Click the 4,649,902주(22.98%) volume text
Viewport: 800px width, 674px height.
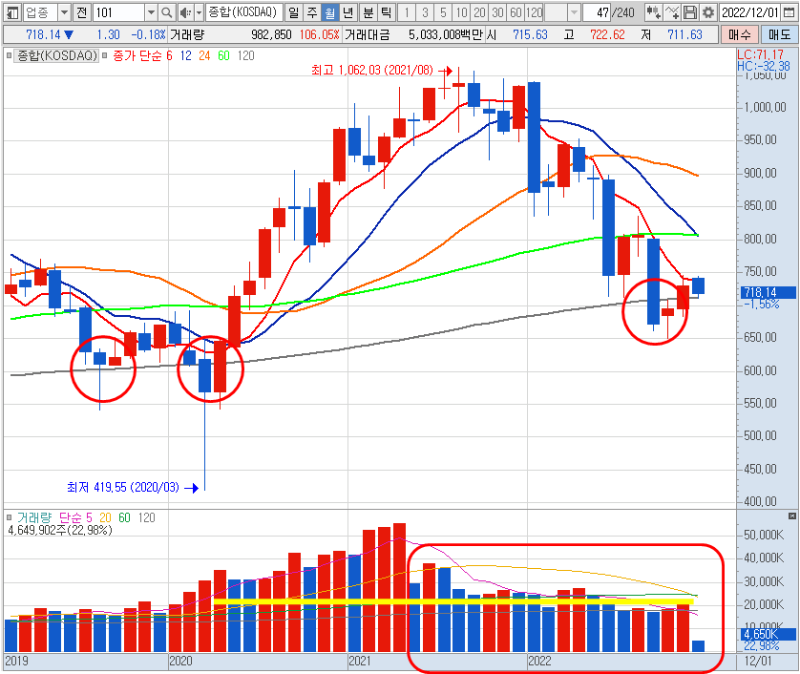[60, 530]
